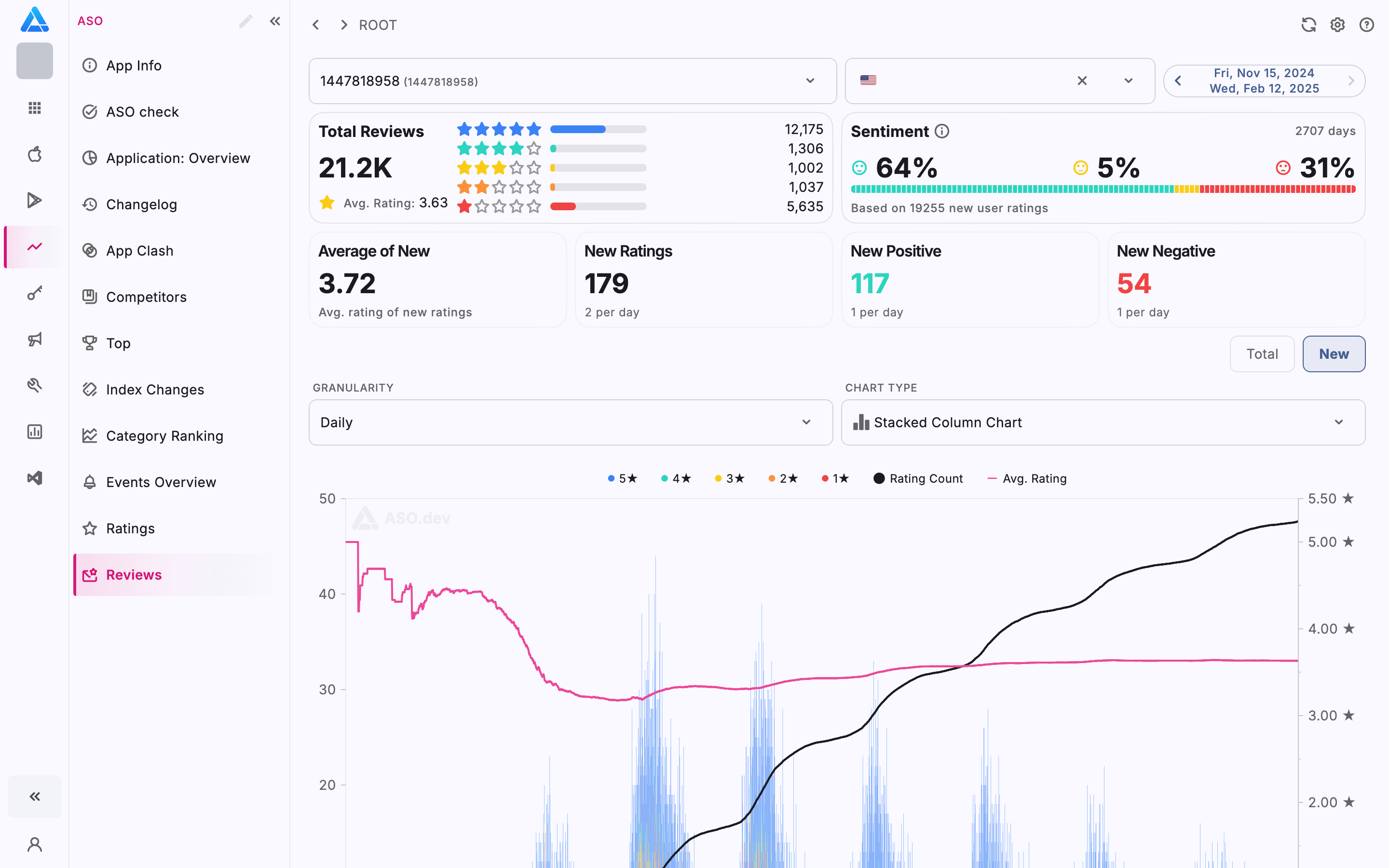The height and width of the screenshot is (868, 1389).
Task: Toggle 2★ series in chart legend
Action: tap(783, 479)
